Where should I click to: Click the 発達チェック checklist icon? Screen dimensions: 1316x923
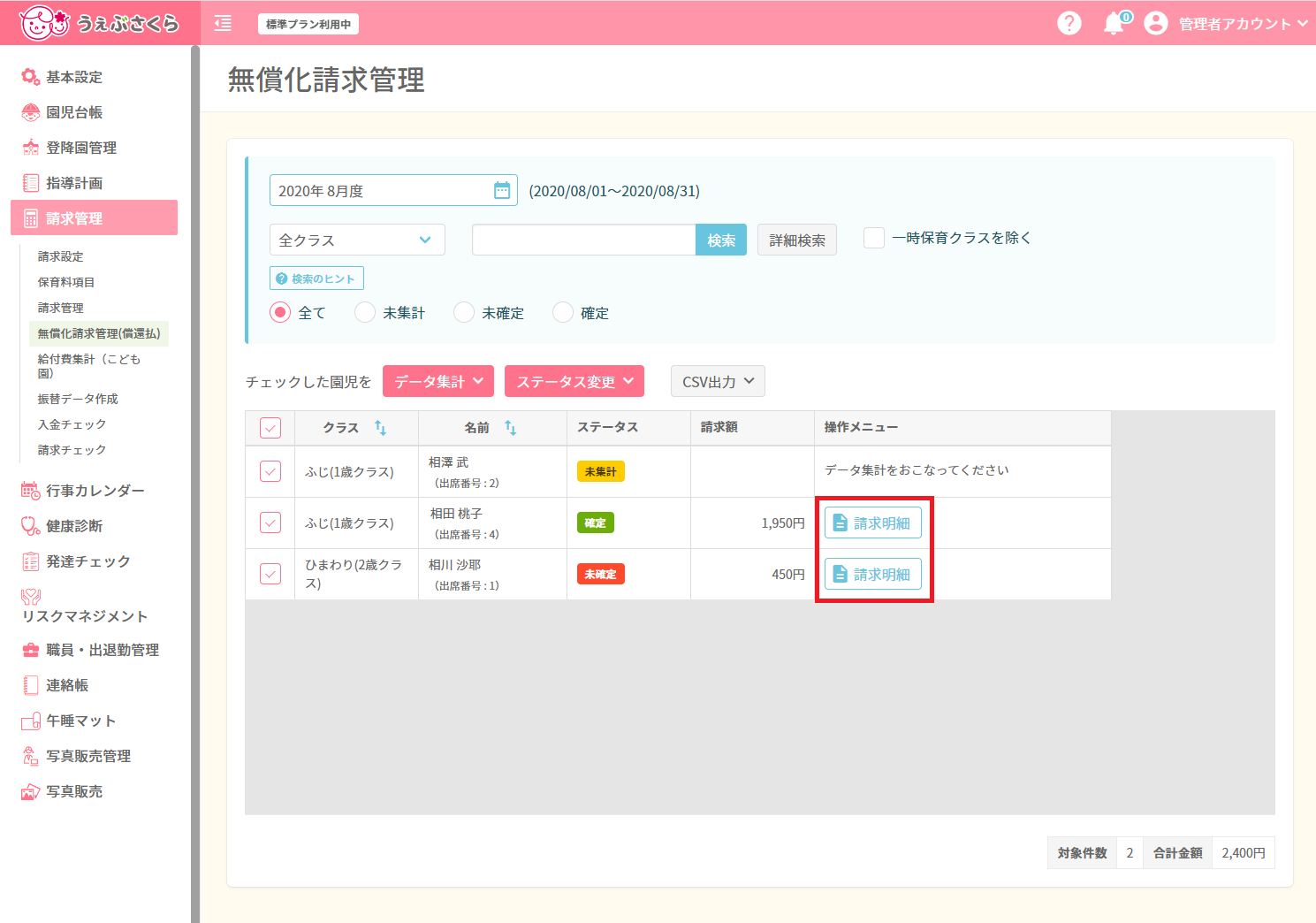(31, 561)
